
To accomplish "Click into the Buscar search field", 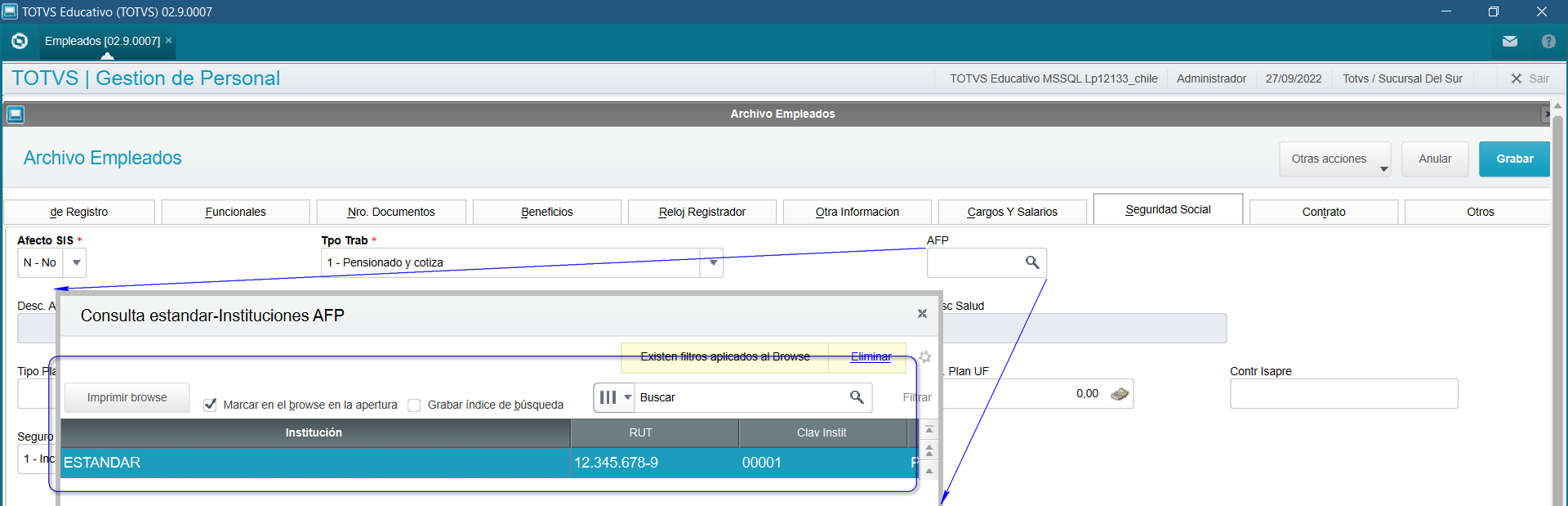I will 742,397.
